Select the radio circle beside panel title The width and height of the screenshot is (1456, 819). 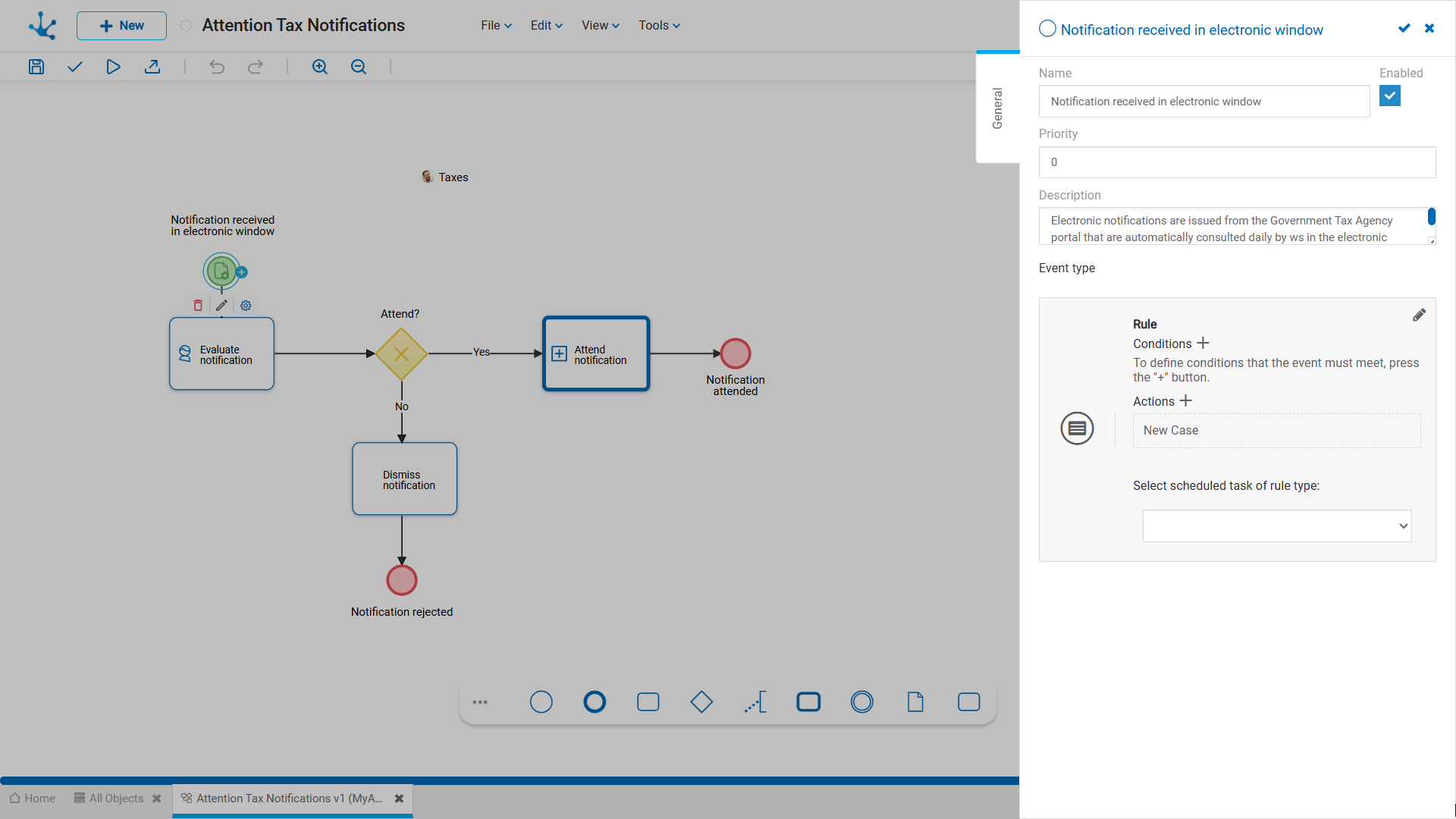click(x=1047, y=29)
